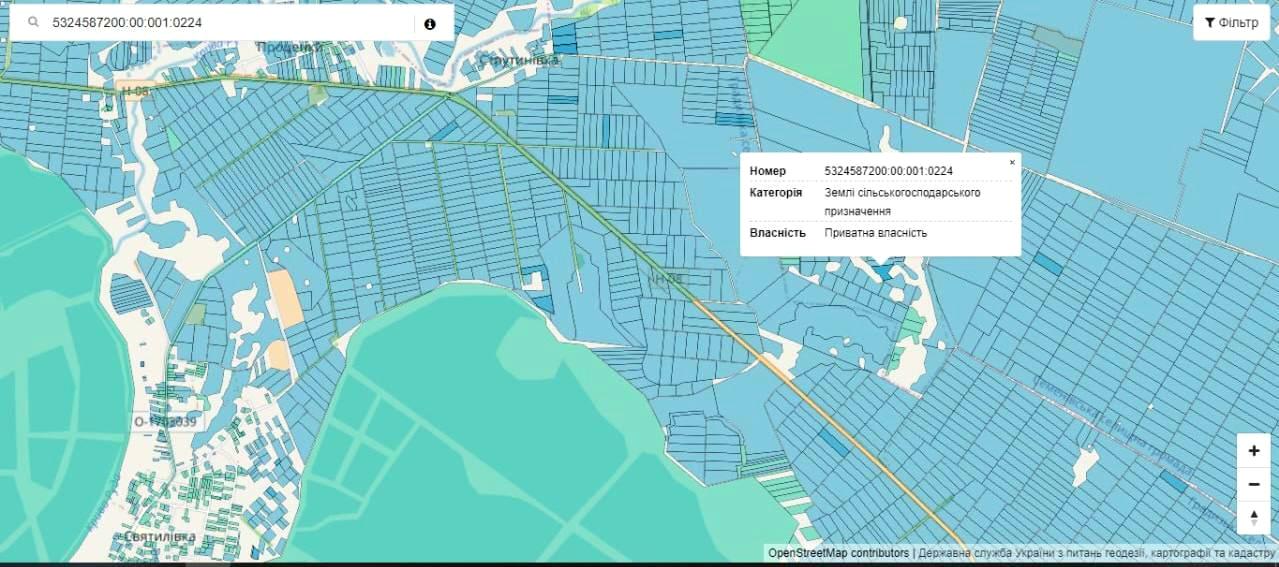Click the Приватна власність text in popup
The width and height of the screenshot is (1279, 567).
876,233
